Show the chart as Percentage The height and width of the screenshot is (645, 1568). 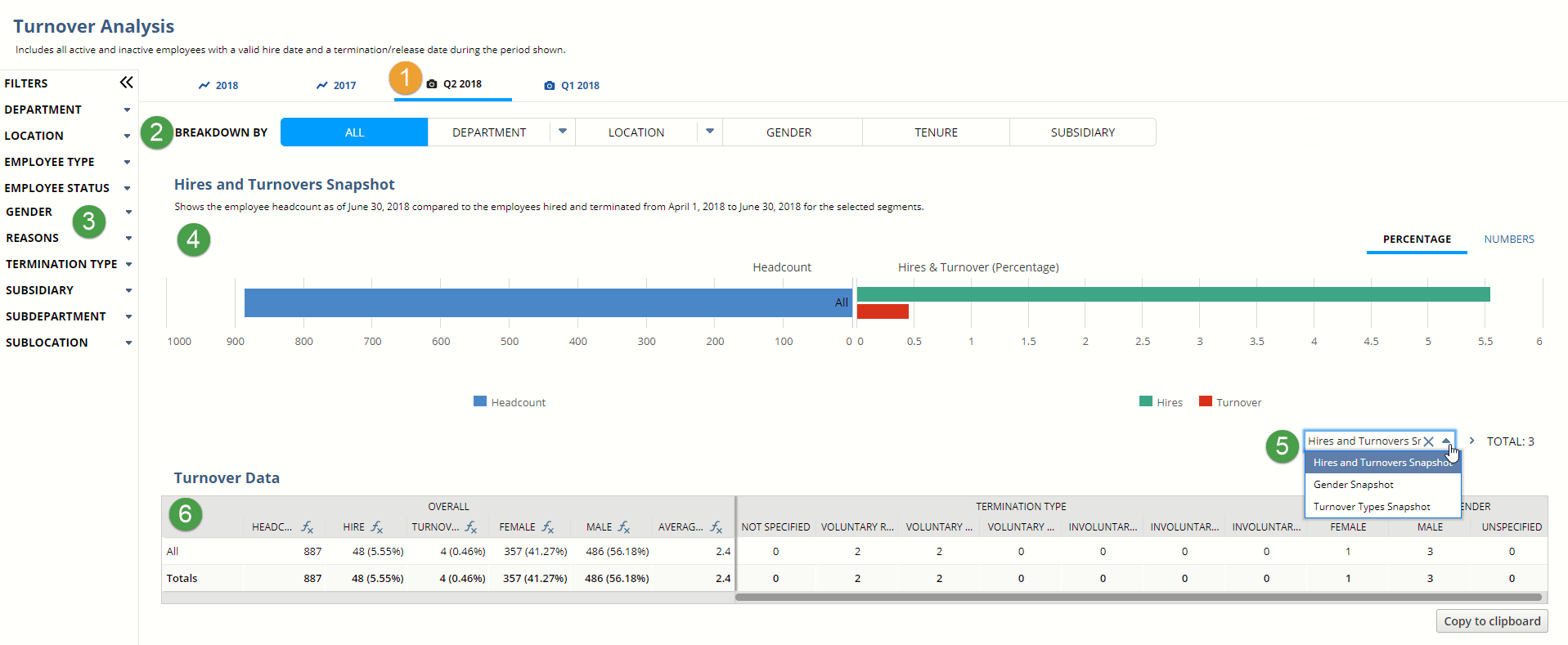(x=1417, y=240)
